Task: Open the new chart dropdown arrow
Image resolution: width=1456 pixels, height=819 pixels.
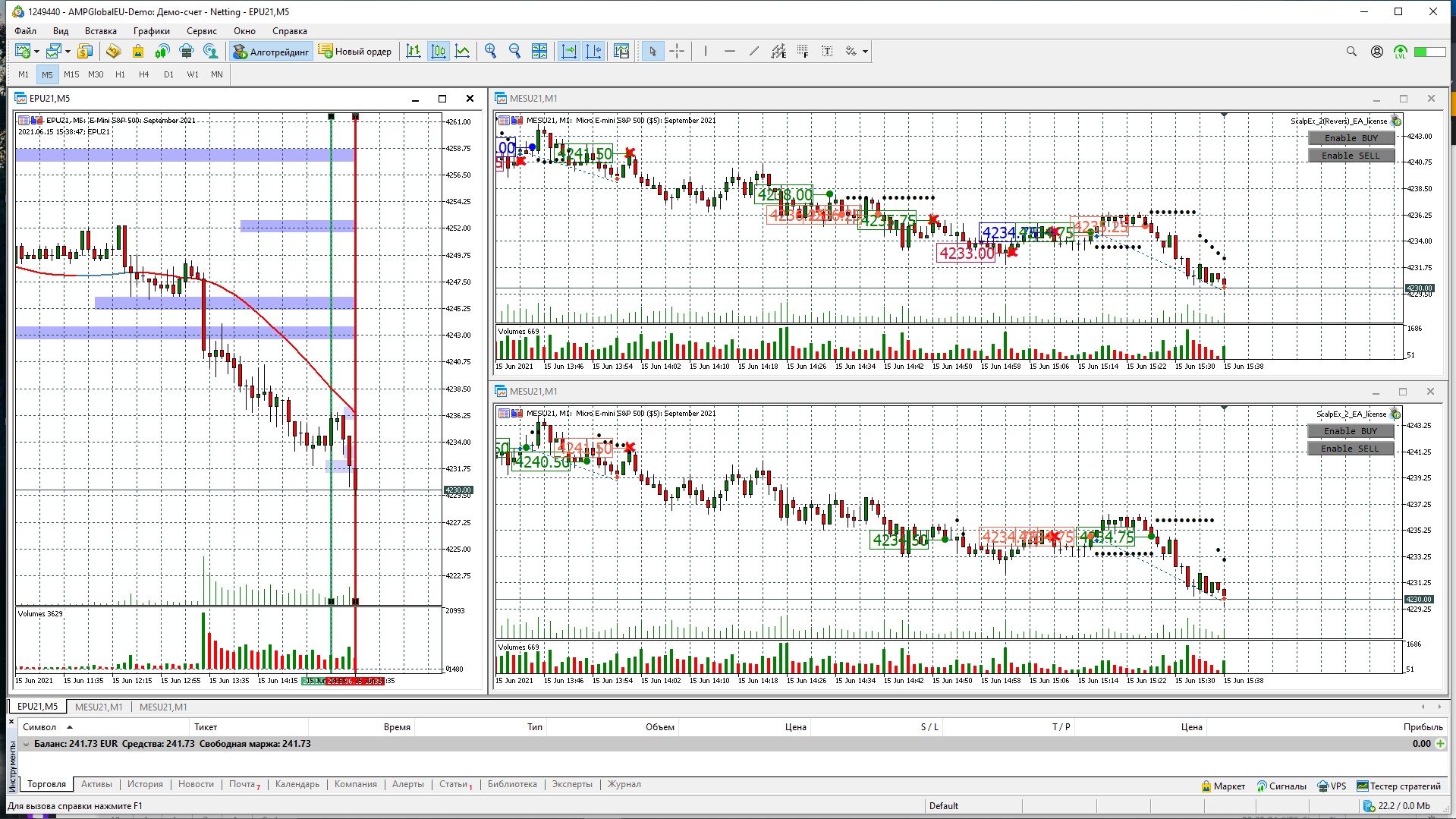Action: (x=36, y=52)
